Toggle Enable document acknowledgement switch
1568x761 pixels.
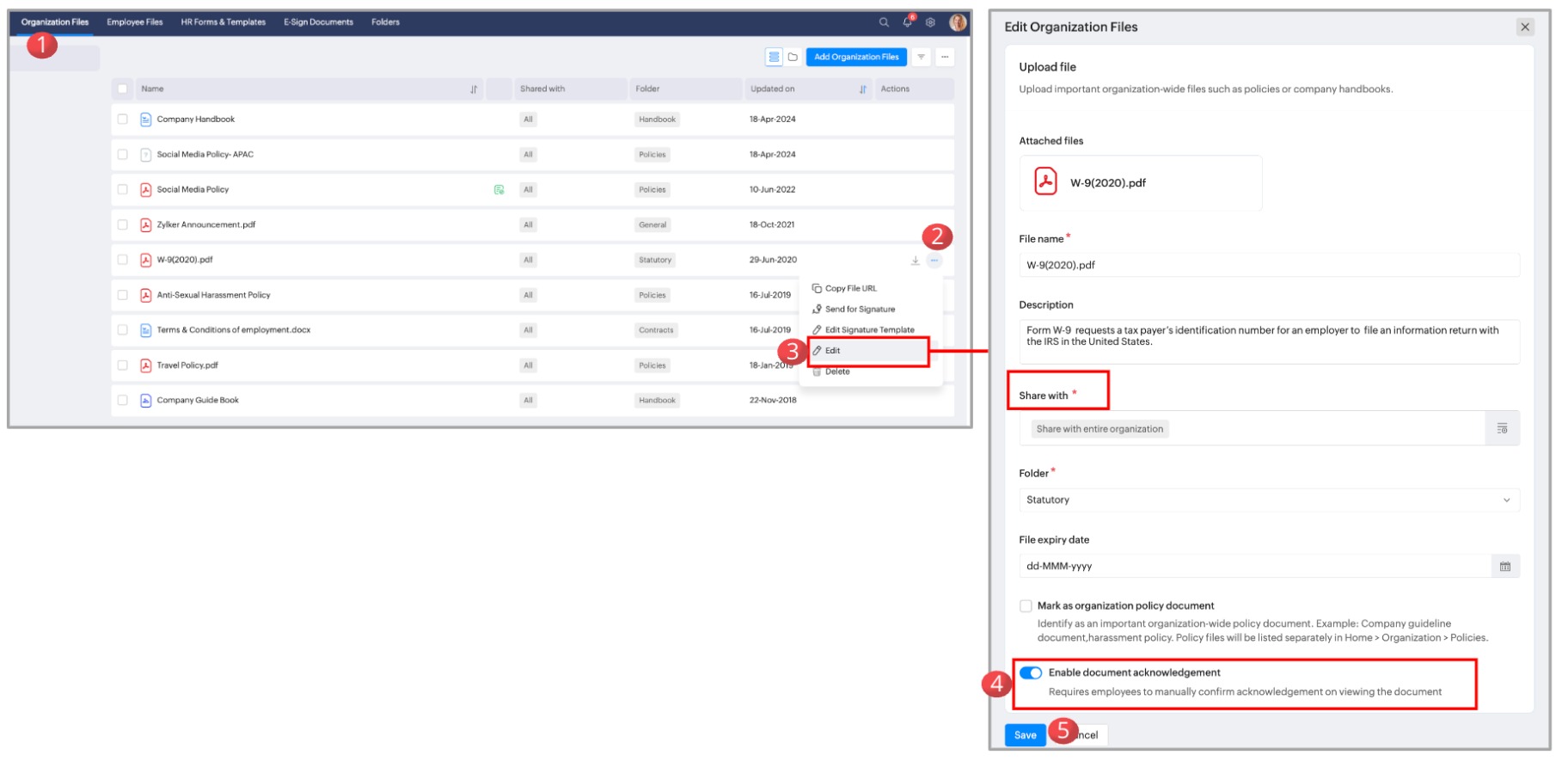pyautogui.click(x=1031, y=673)
